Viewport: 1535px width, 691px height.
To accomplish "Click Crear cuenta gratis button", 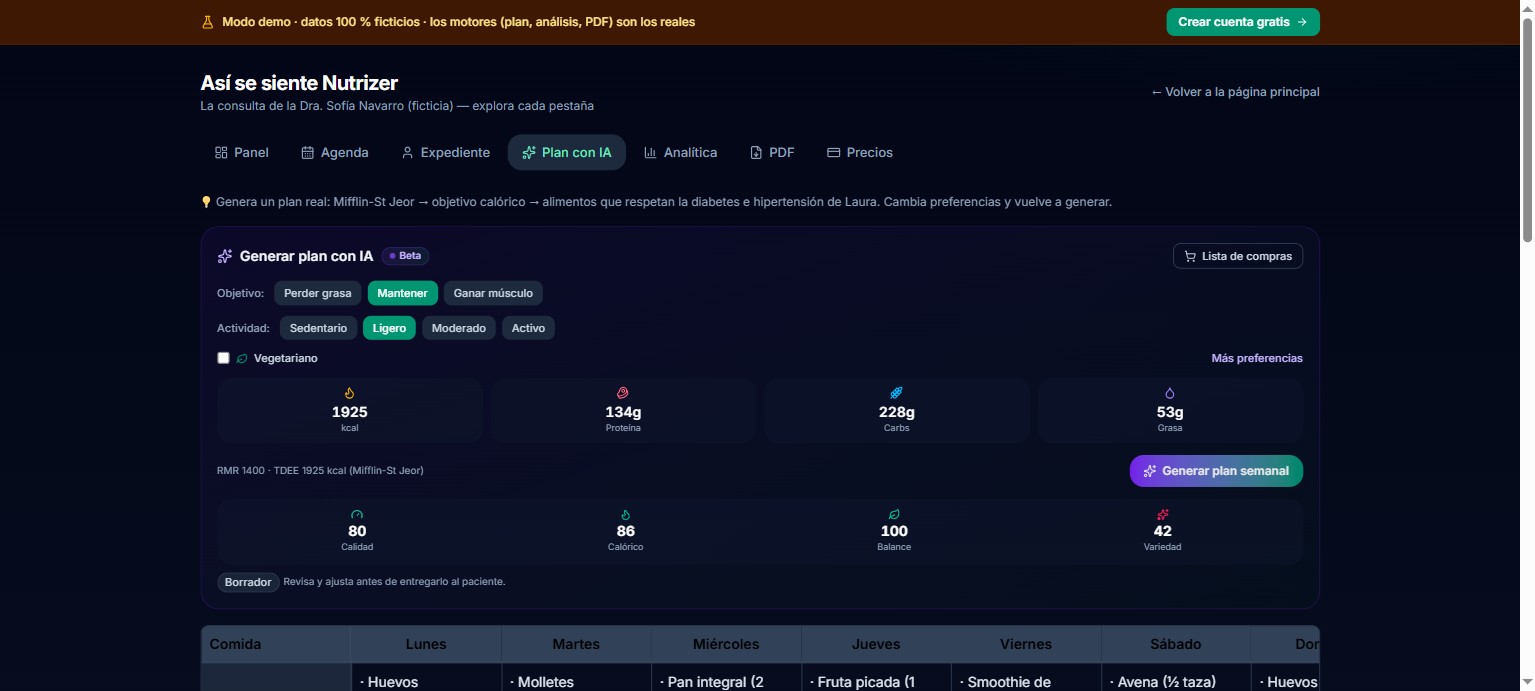I will click(x=1243, y=22).
